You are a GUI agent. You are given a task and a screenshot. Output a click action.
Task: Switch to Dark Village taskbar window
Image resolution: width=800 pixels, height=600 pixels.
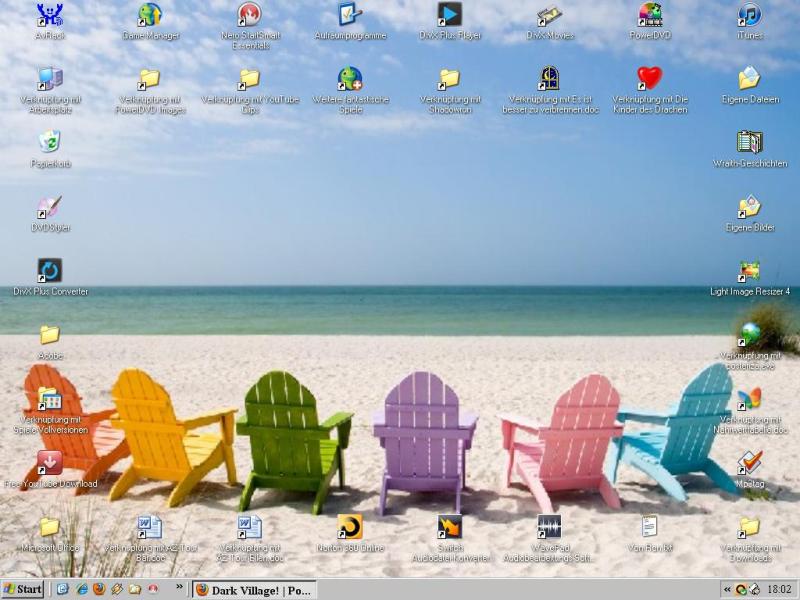click(254, 589)
